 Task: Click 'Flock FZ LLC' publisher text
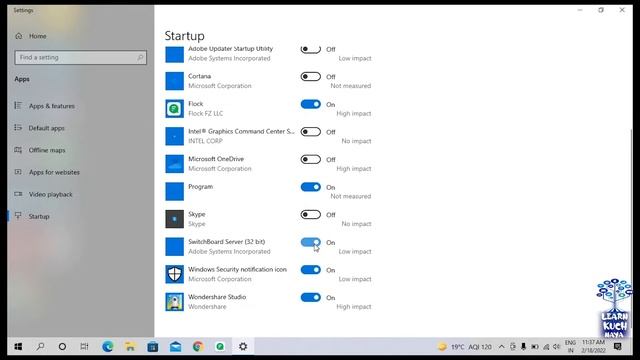click(x=205, y=113)
